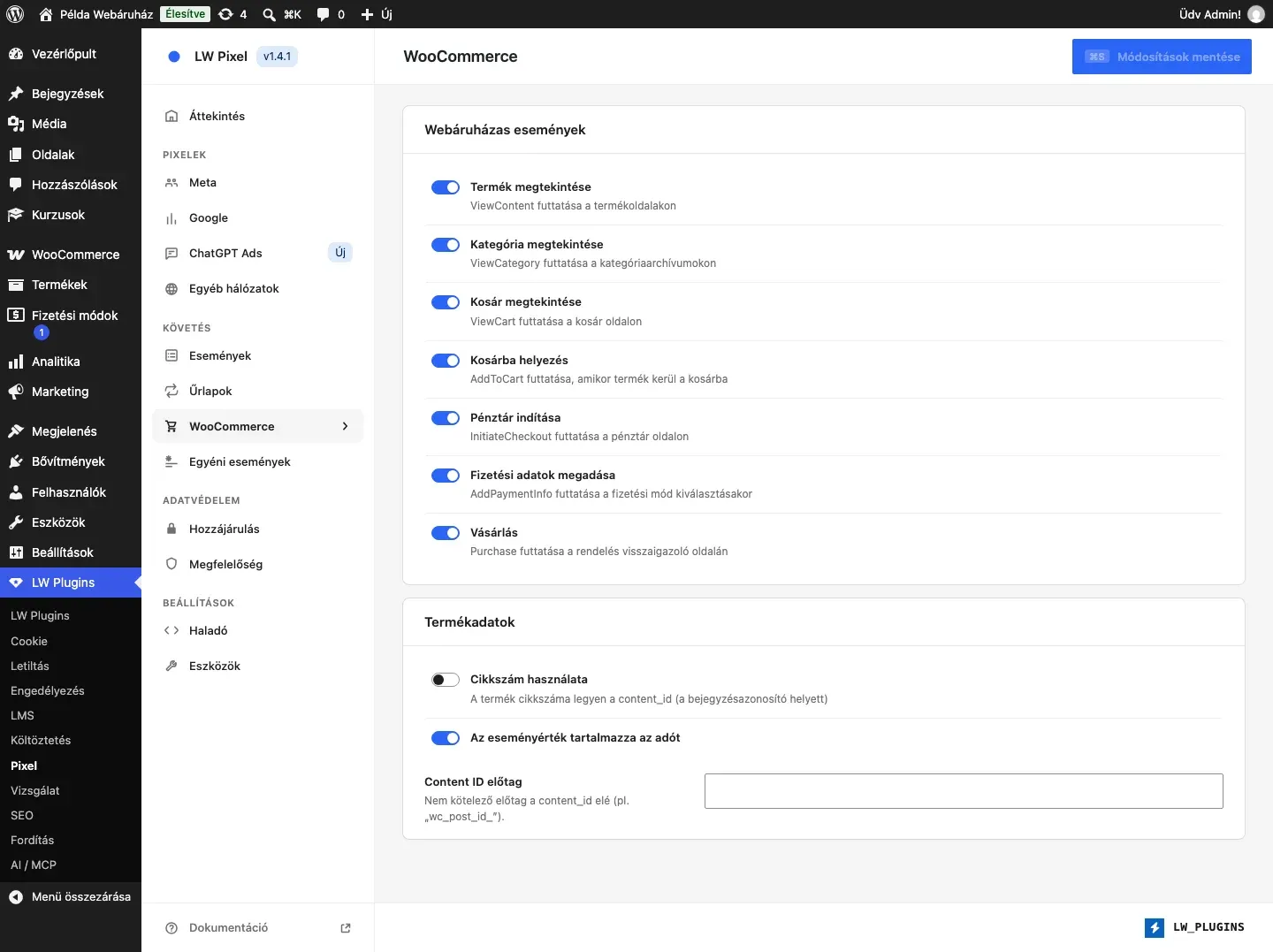1273x952 pixels.
Task: Click the Módosítások mentése save button
Action: tap(1162, 57)
